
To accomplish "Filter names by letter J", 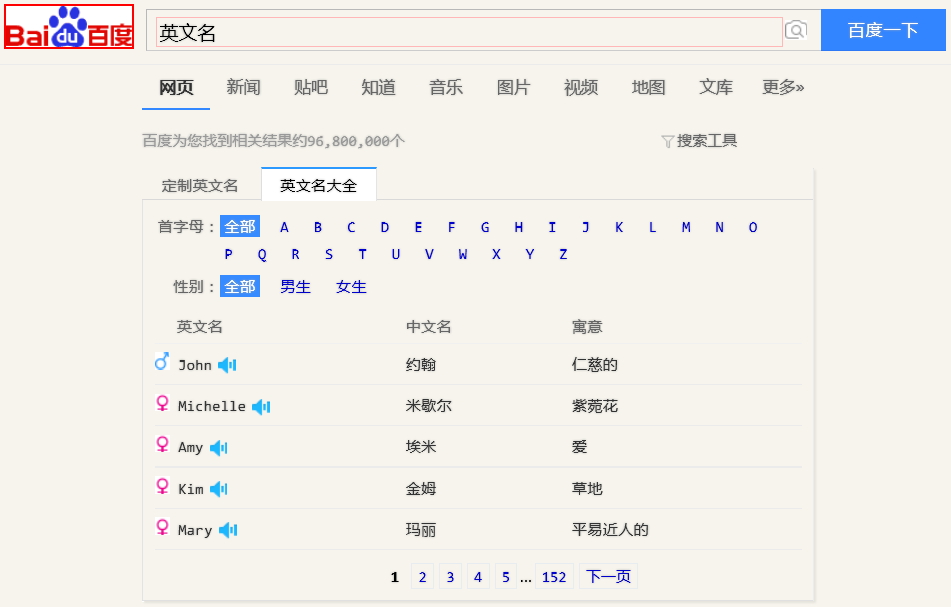I will pyautogui.click(x=585, y=227).
